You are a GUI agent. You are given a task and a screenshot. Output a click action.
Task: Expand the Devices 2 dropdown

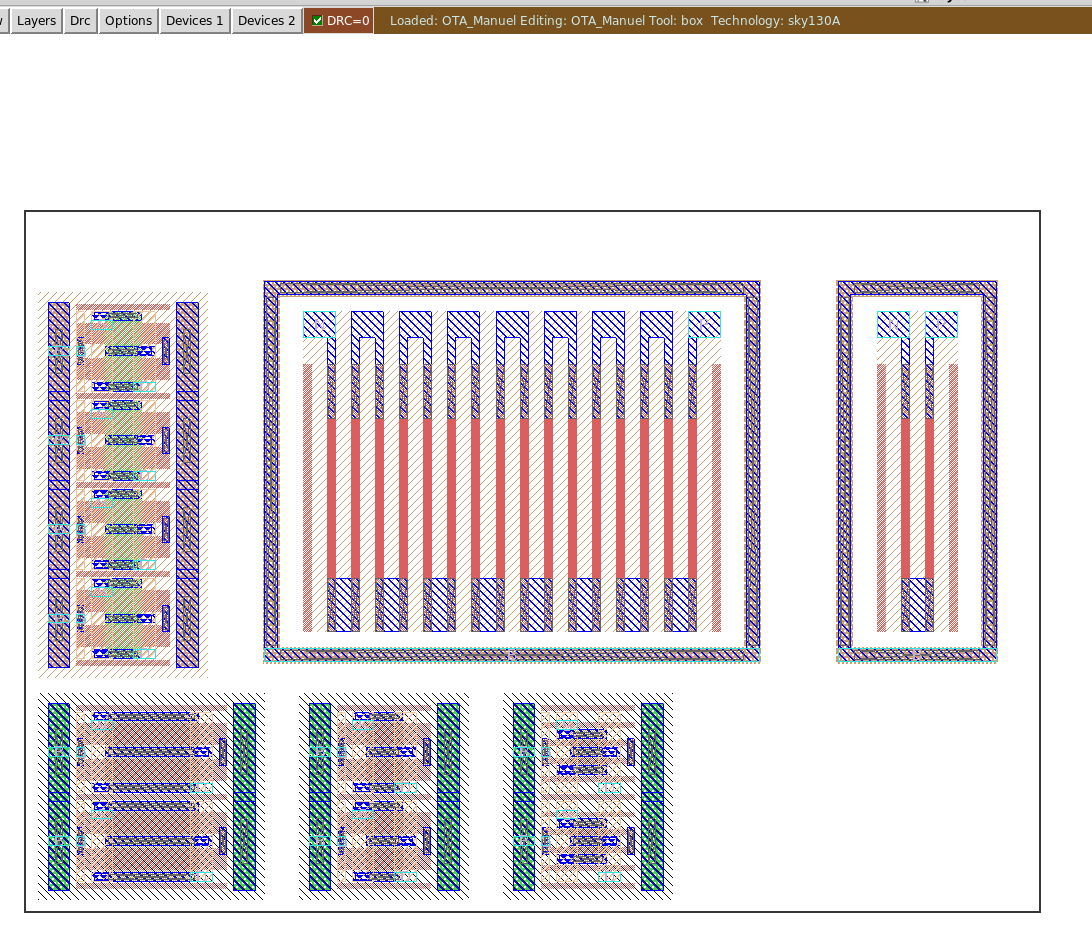point(266,20)
